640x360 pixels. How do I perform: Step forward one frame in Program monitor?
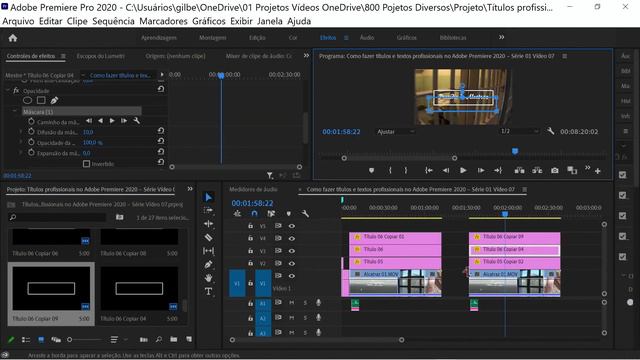point(481,171)
